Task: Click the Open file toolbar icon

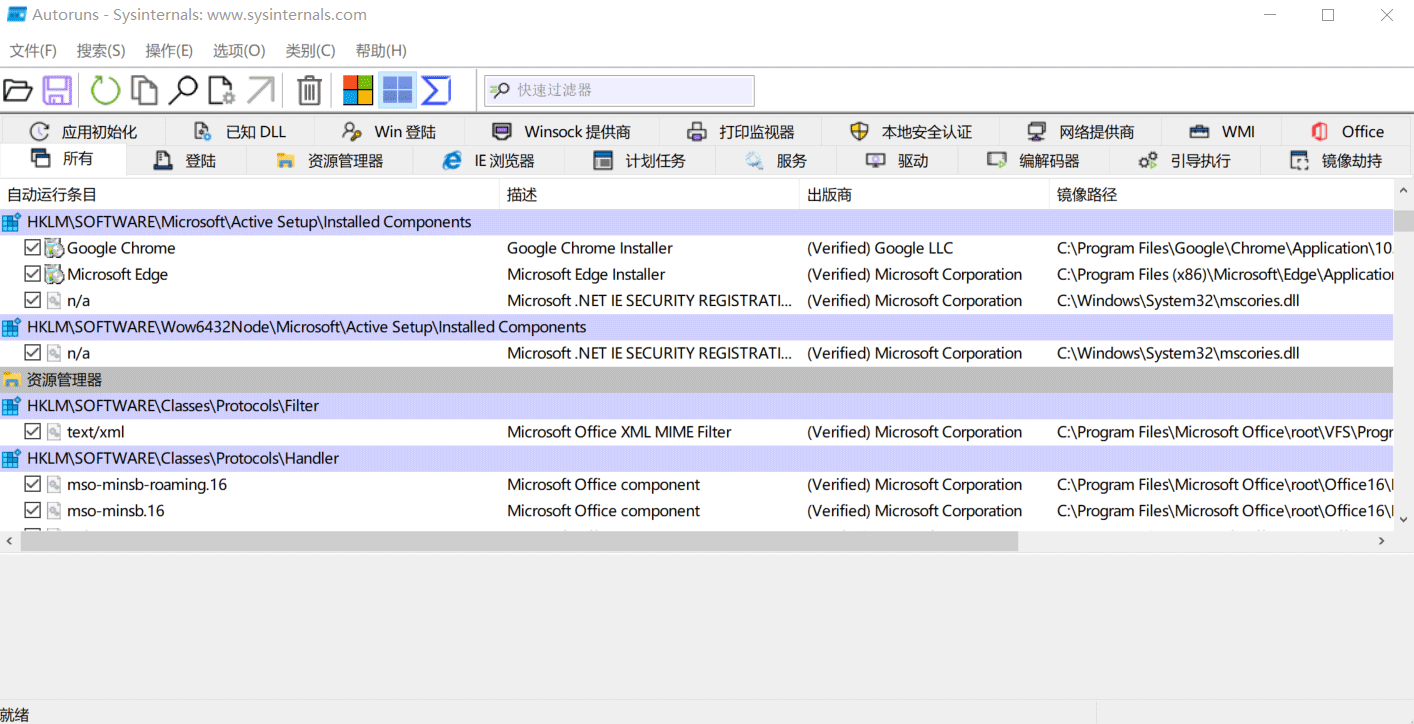Action: point(18,91)
